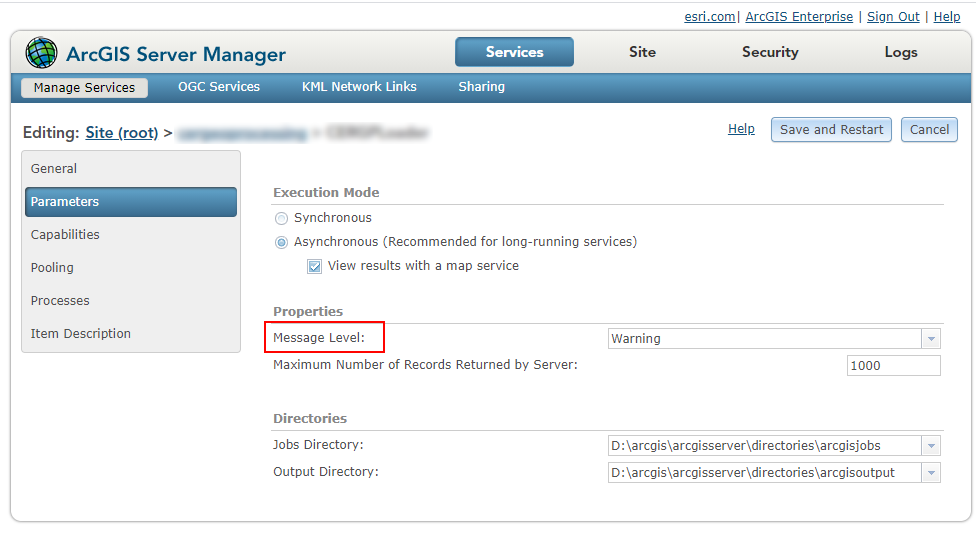Open the General settings section
The width and height of the screenshot is (976, 543).
click(131, 169)
